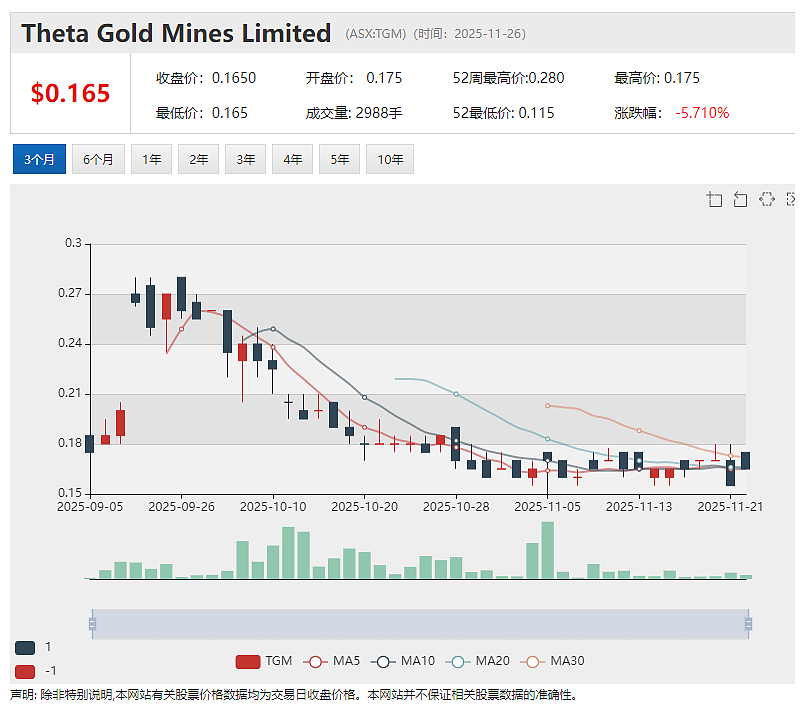This screenshot has width=808, height=717.
Task: Click the zoom reset (undo zoom) icon
Action: coord(740,199)
